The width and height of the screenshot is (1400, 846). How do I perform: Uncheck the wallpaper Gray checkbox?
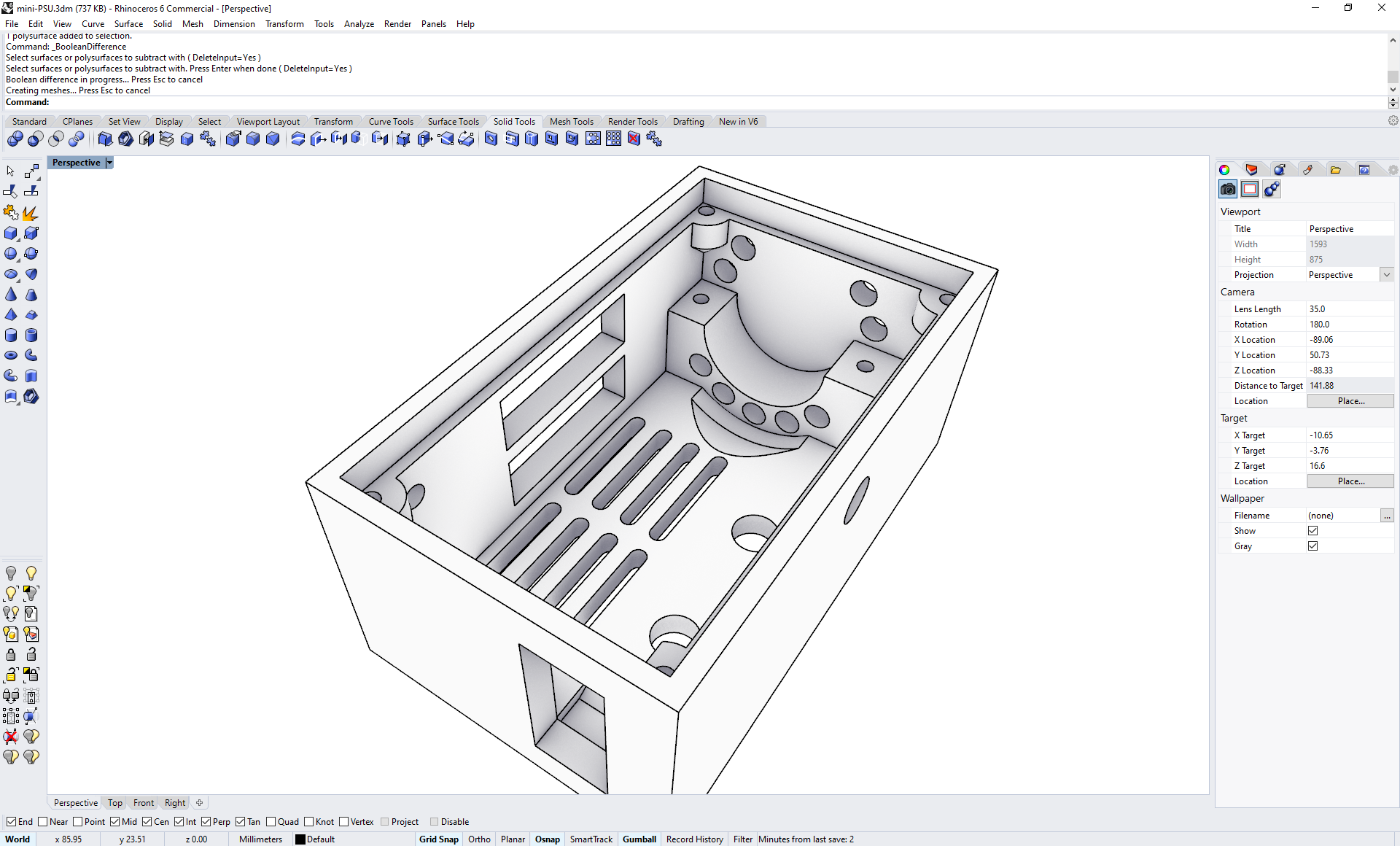1312,546
